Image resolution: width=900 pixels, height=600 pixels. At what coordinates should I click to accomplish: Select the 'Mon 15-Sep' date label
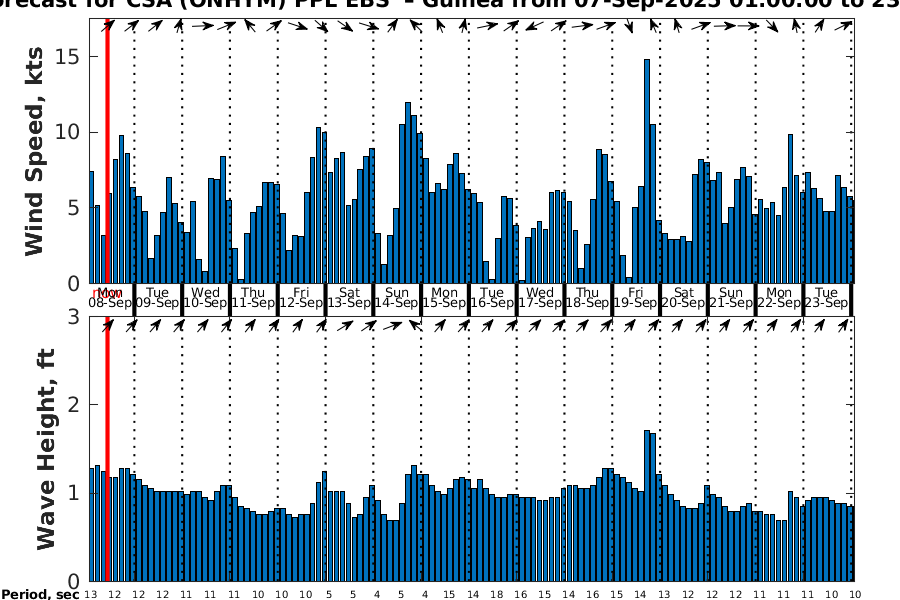444,298
